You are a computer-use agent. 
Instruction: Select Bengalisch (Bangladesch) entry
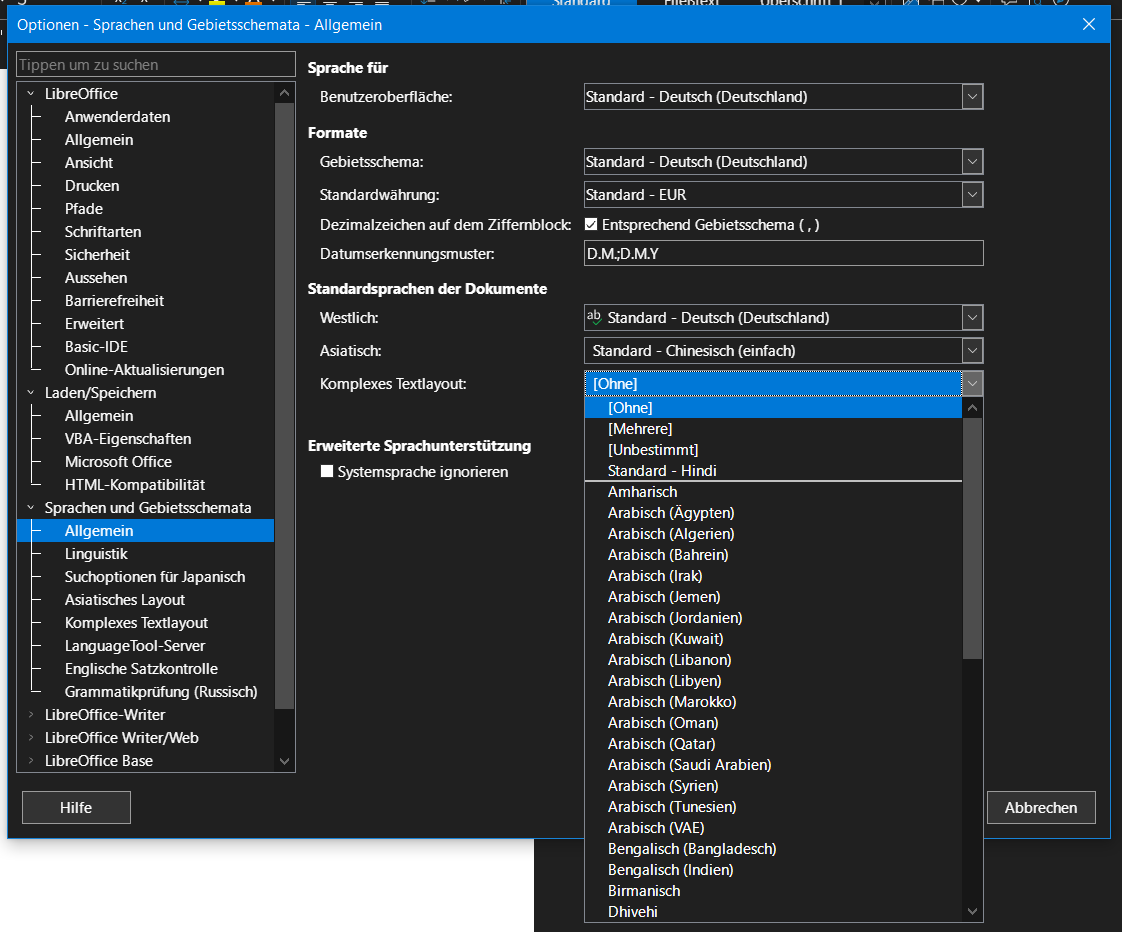[x=774, y=849]
